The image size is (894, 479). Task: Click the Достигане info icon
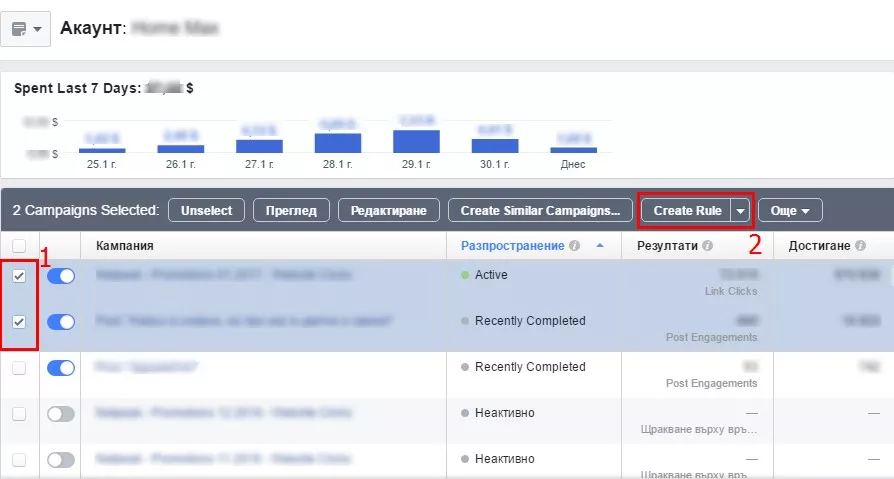tap(860, 246)
